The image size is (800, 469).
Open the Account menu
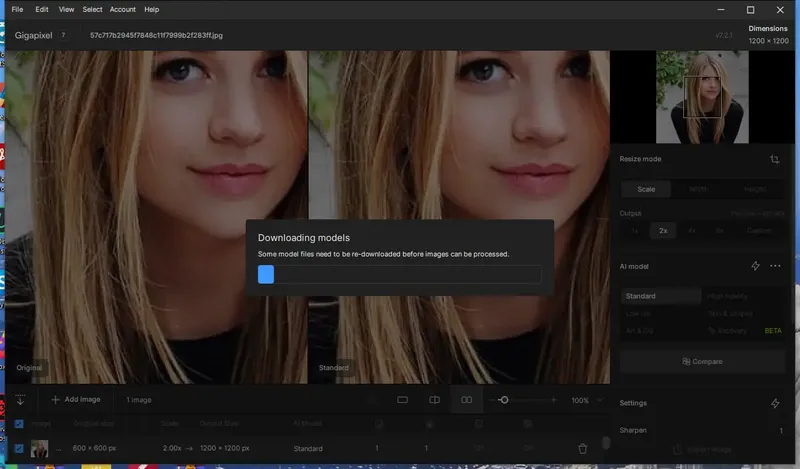pyautogui.click(x=123, y=9)
